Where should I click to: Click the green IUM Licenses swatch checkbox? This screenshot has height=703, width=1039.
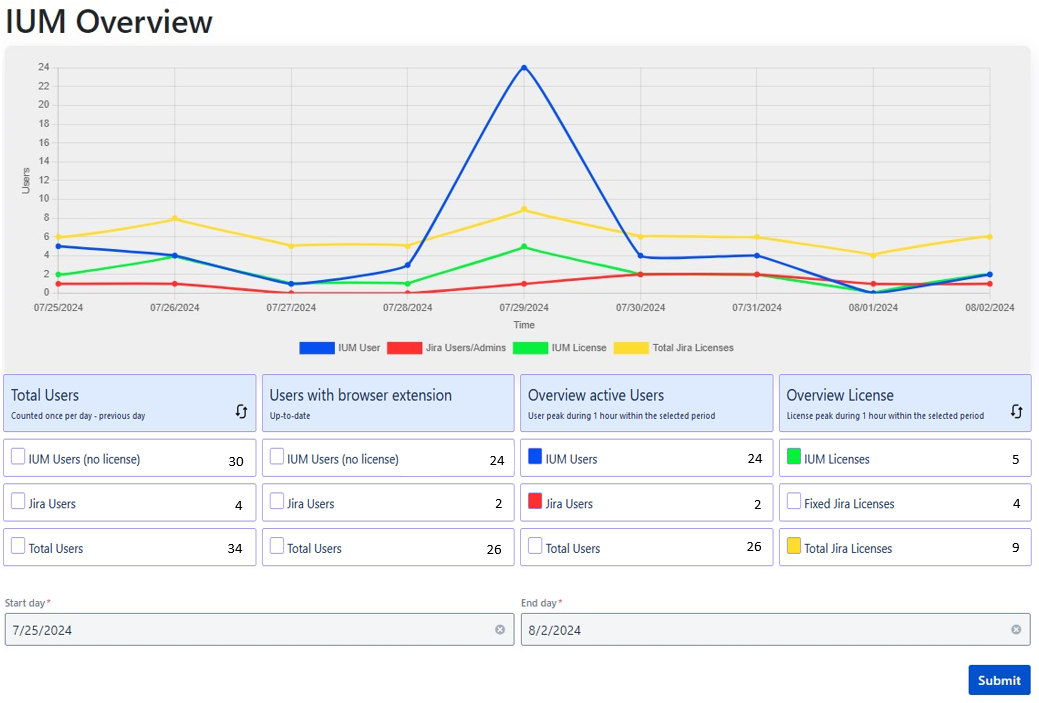pyautogui.click(x=794, y=457)
